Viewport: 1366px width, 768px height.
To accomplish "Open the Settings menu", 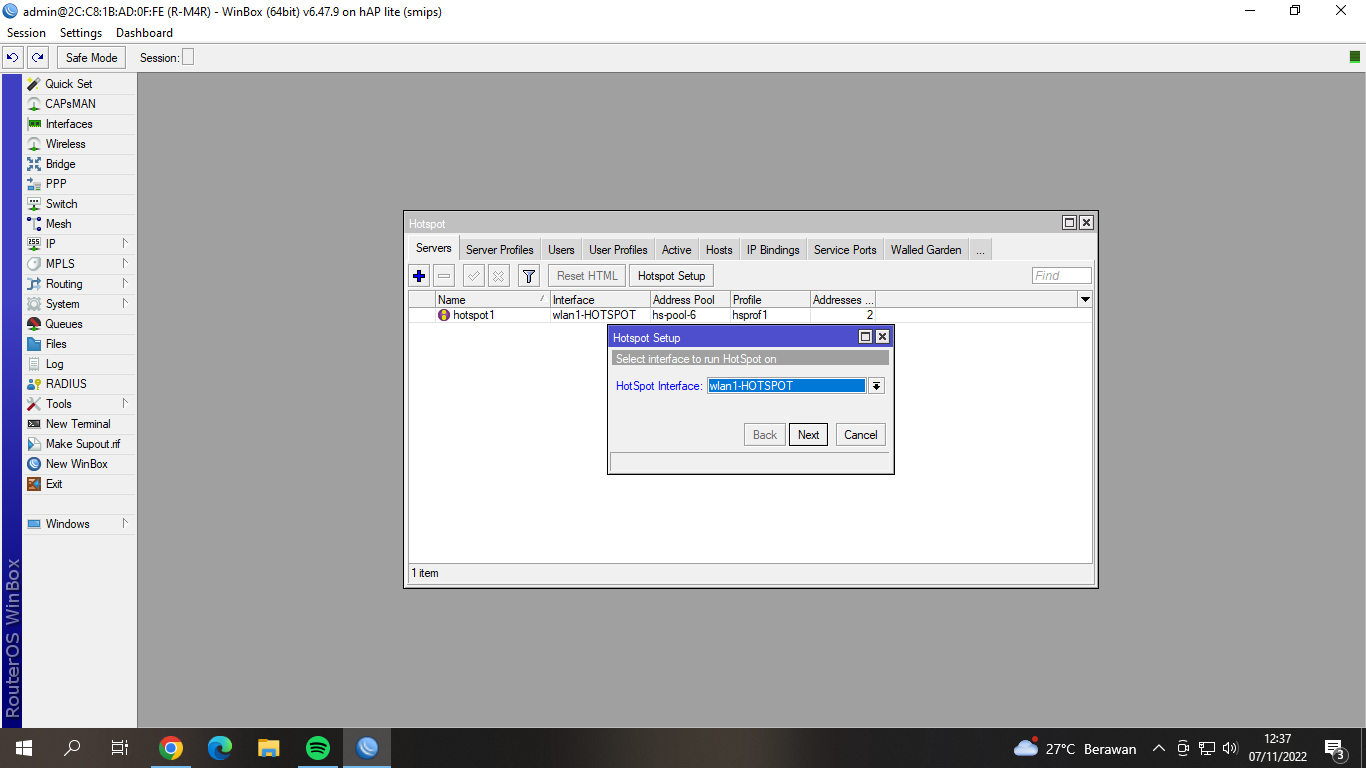I will pyautogui.click(x=81, y=33).
